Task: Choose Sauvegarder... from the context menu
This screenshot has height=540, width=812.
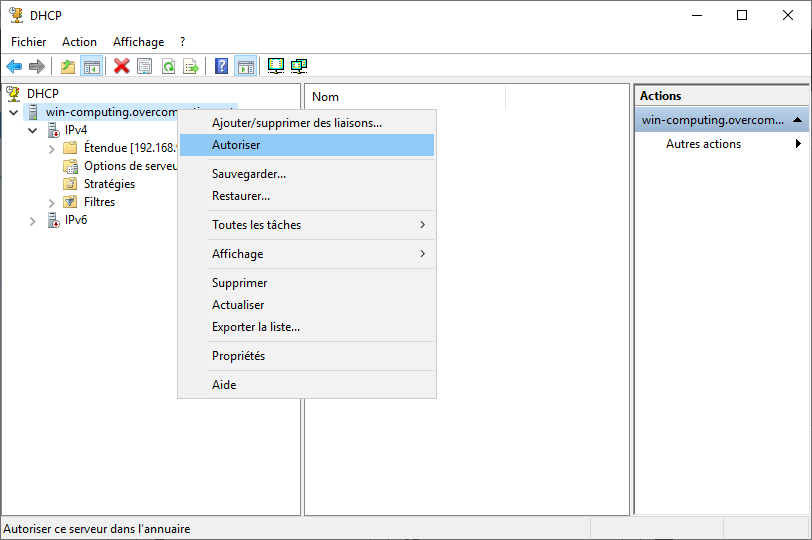Action: (x=249, y=174)
